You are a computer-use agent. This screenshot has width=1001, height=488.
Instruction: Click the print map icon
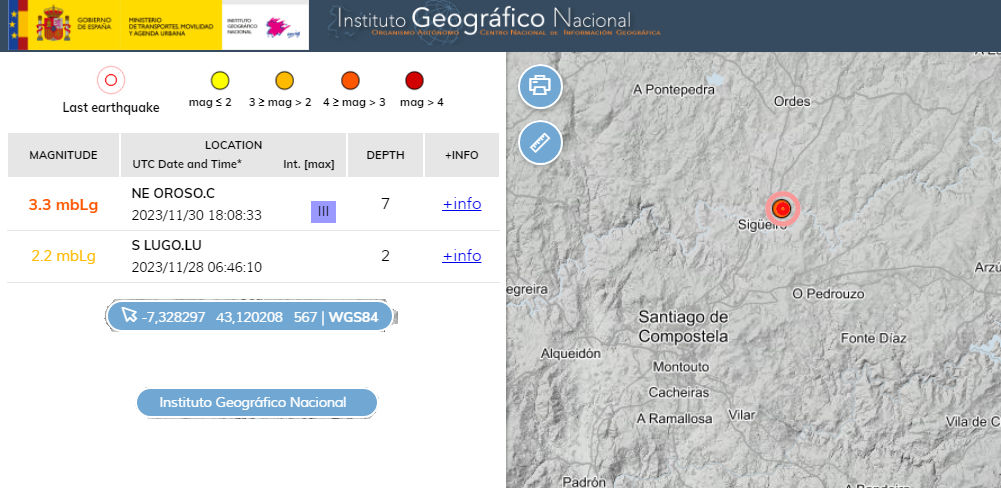pyautogui.click(x=540, y=85)
